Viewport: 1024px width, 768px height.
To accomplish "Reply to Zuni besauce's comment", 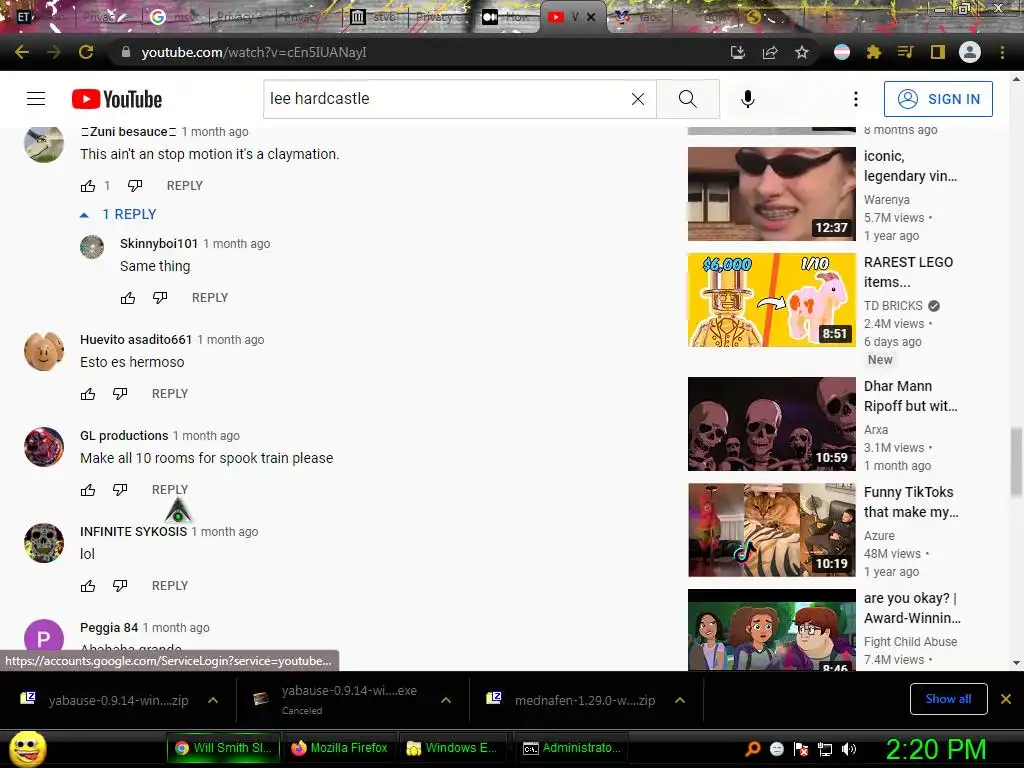I will pyautogui.click(x=185, y=186).
